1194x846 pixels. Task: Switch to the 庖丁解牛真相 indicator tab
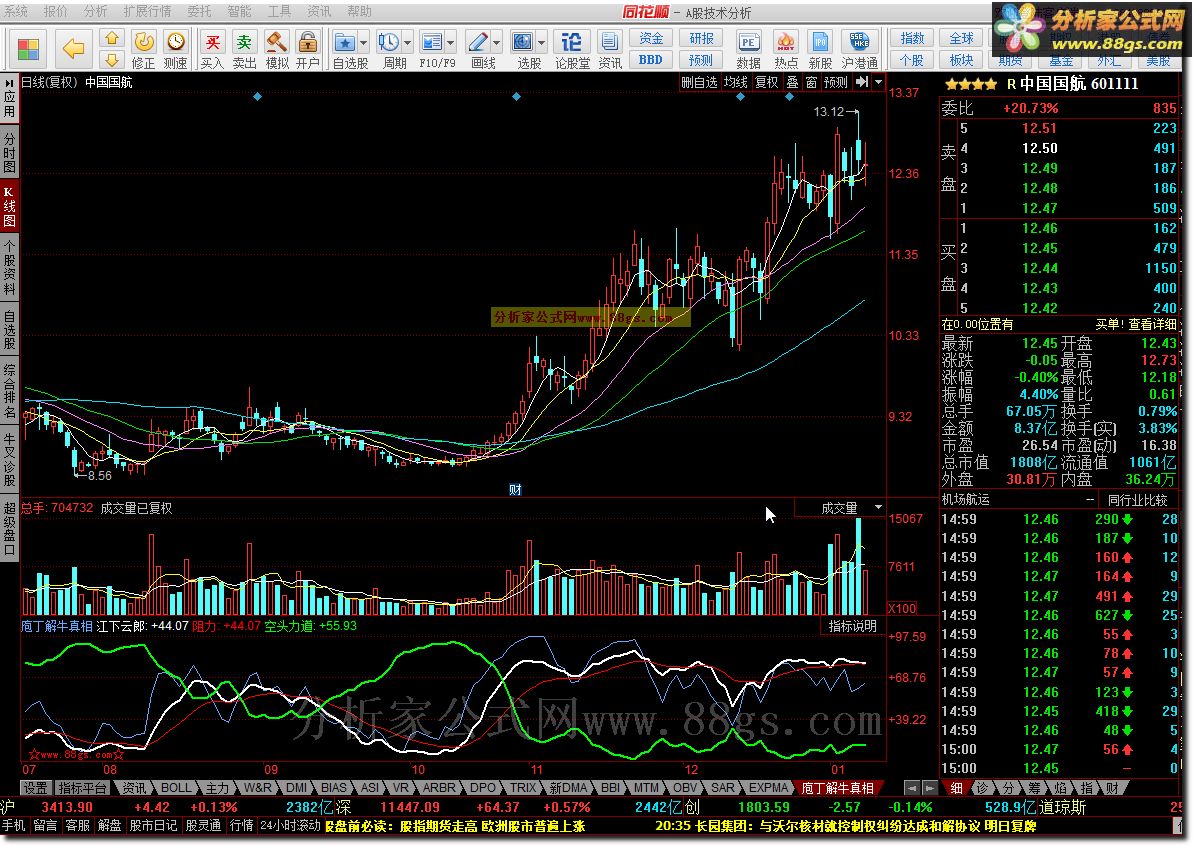[x=837, y=788]
